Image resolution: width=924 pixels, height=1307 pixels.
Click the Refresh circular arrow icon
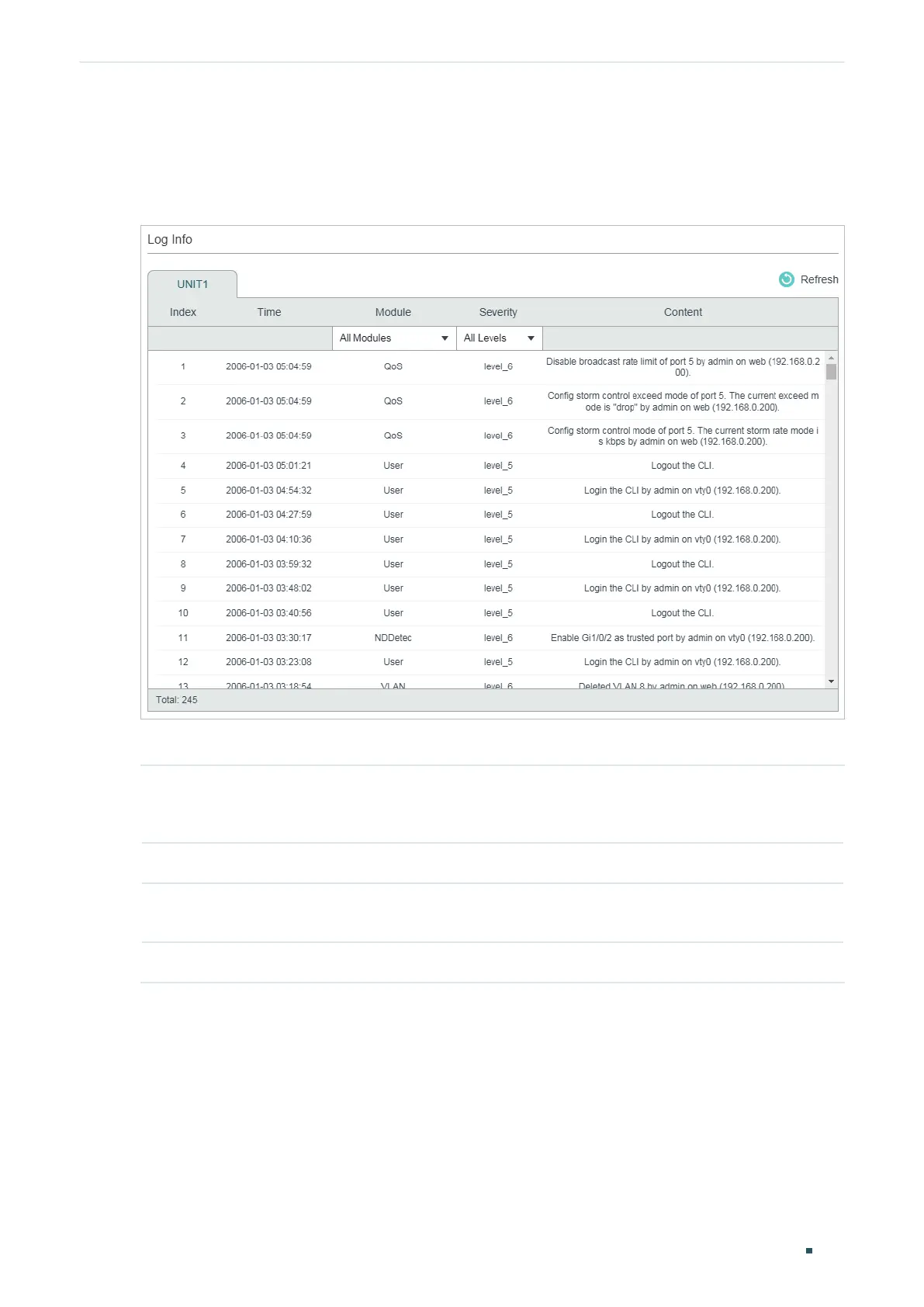786,279
